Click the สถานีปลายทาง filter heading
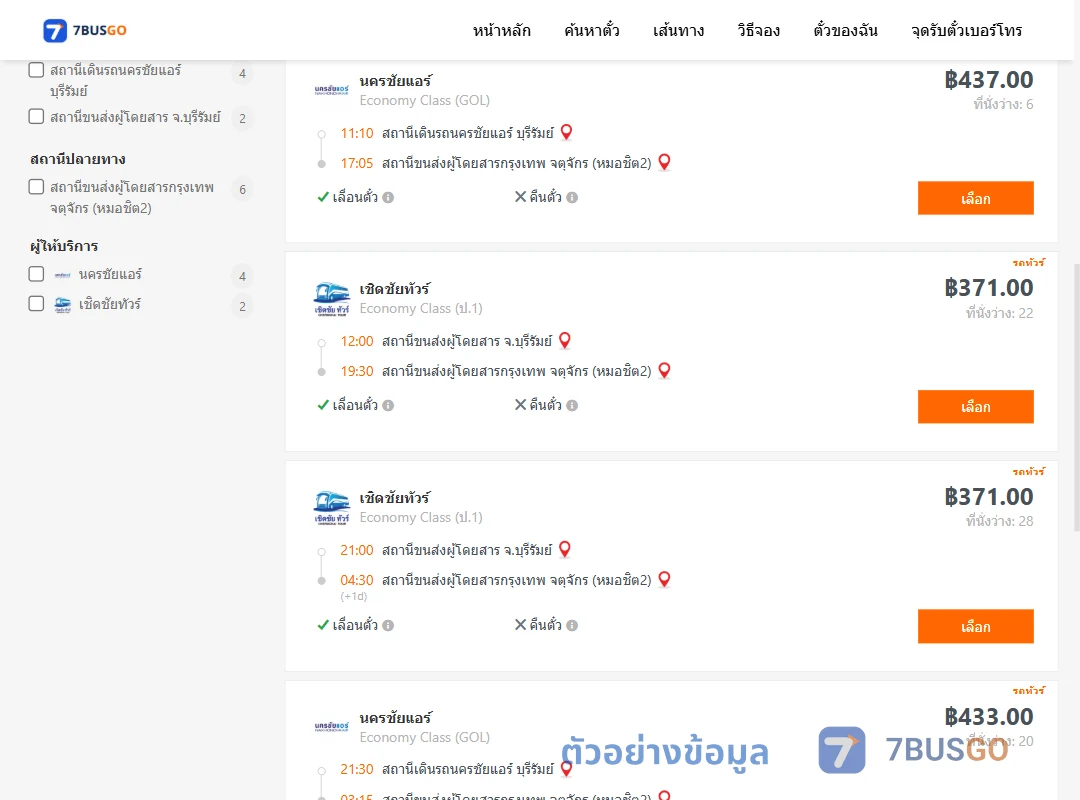 pos(78,159)
